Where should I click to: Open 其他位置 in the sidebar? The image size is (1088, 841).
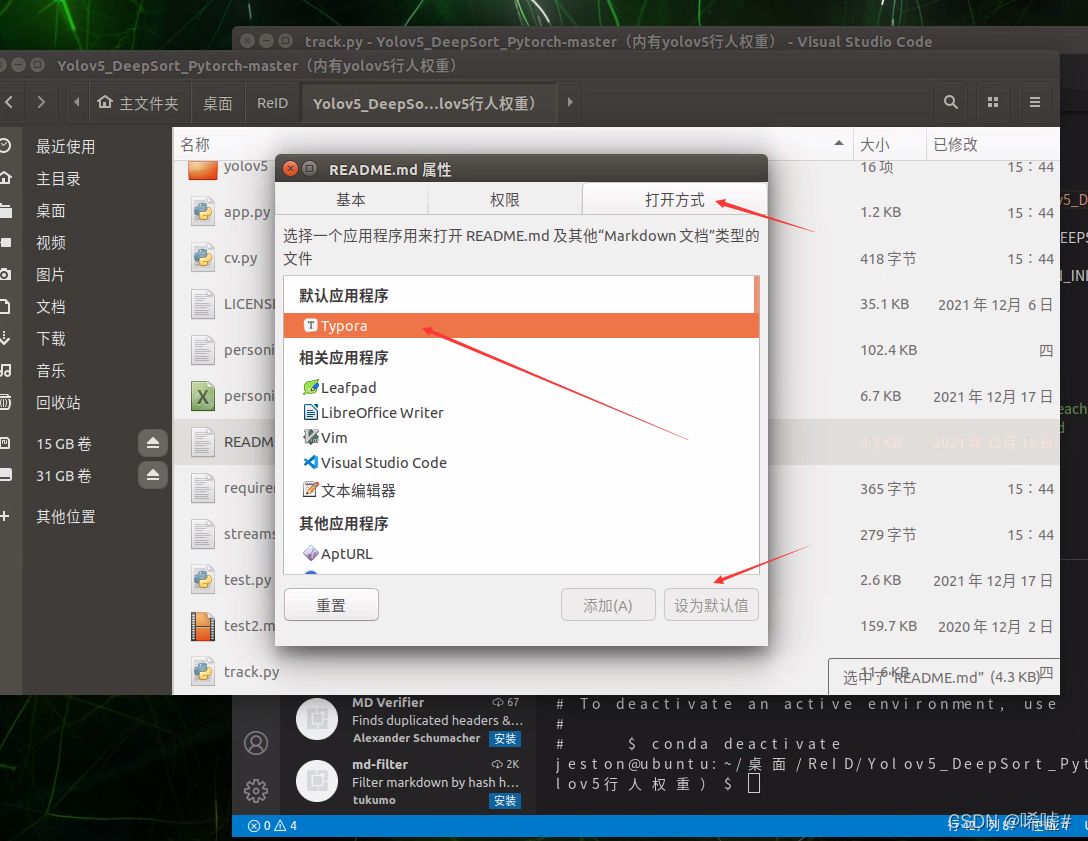coord(66,516)
